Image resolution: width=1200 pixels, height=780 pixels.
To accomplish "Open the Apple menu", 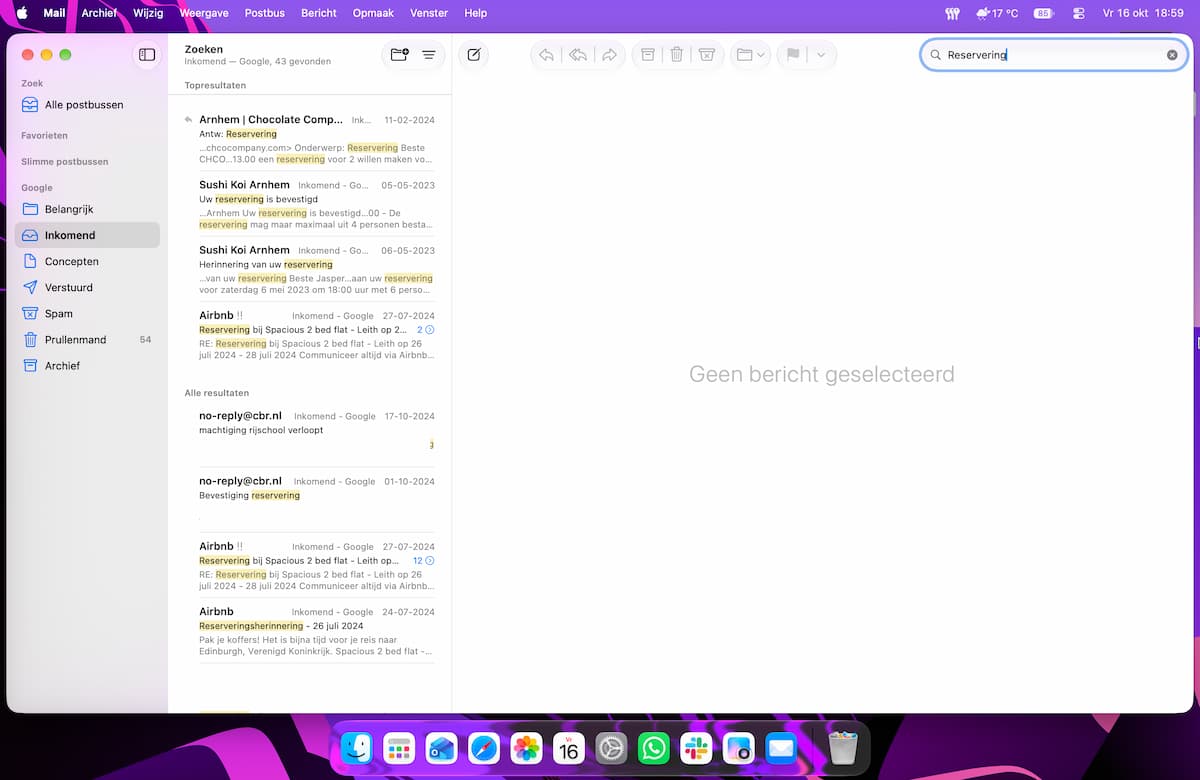I will pyautogui.click(x=21, y=13).
